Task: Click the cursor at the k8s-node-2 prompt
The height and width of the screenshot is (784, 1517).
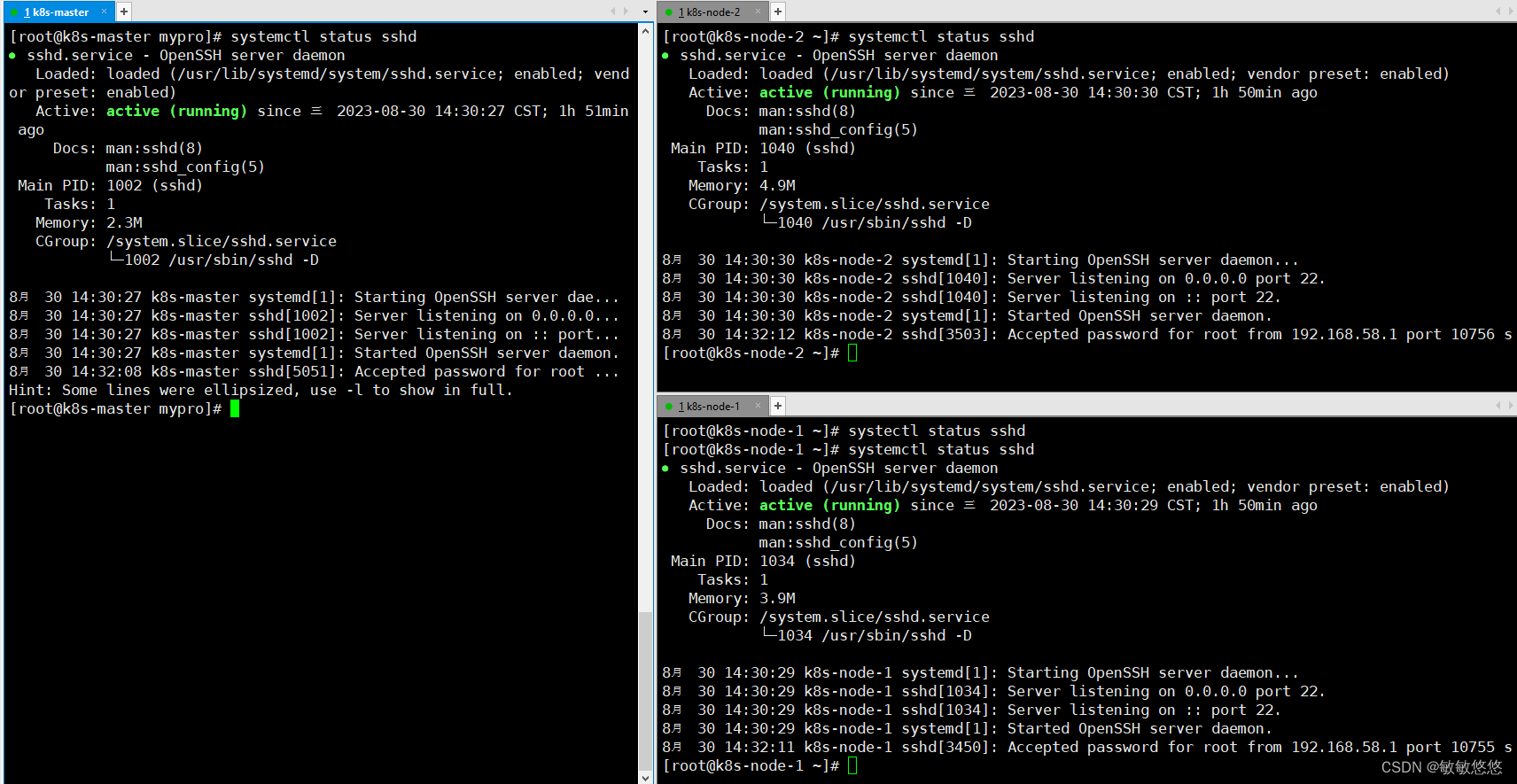Action: coord(852,353)
